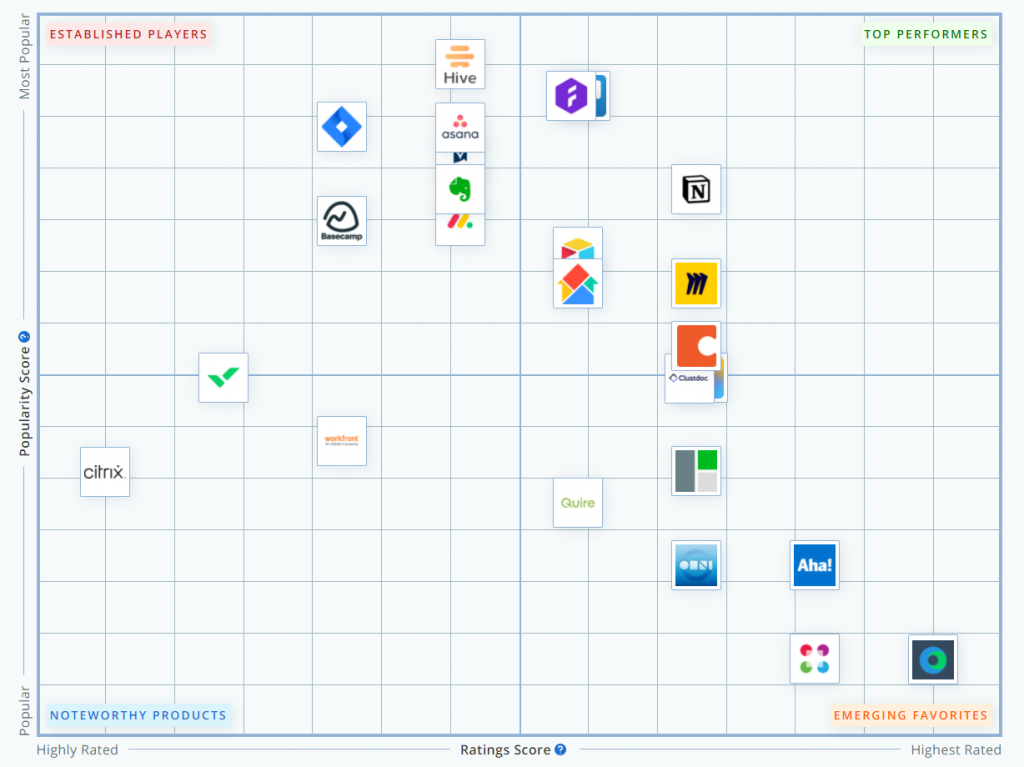The image size is (1024, 767).
Task: Select the Citrix logo
Action: click(105, 471)
